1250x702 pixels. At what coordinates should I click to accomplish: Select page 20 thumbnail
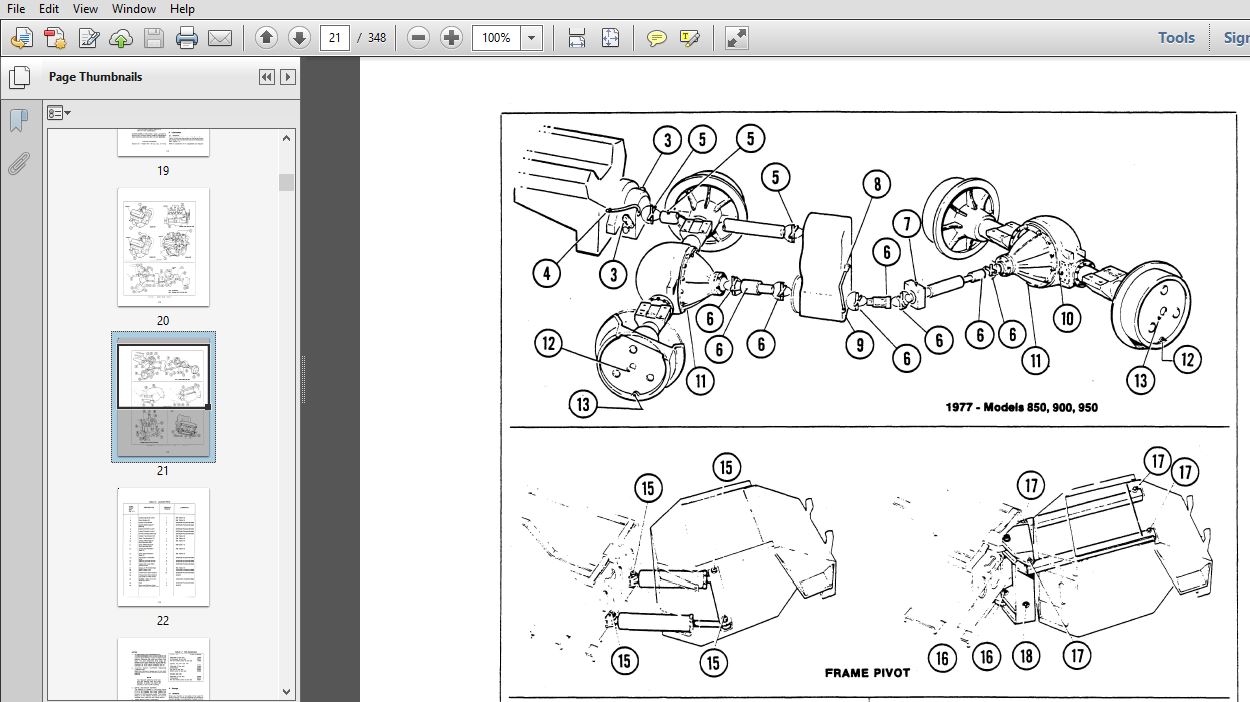(163, 247)
